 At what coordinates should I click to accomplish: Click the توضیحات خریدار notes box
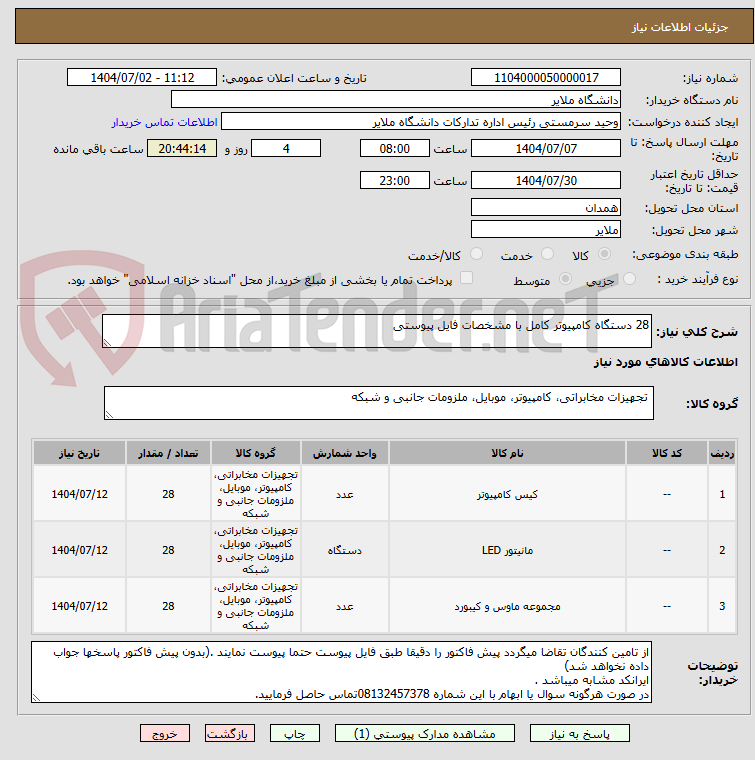tap(342, 672)
